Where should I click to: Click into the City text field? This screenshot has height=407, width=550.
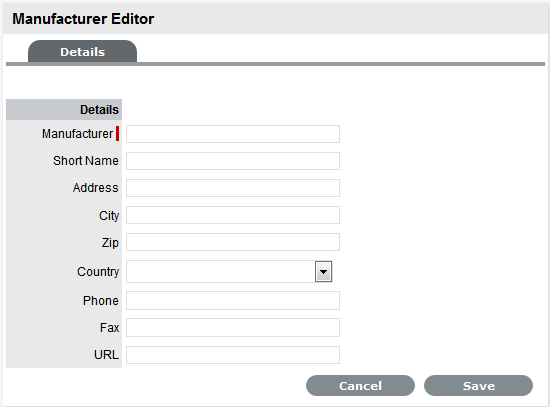pyautogui.click(x=233, y=215)
